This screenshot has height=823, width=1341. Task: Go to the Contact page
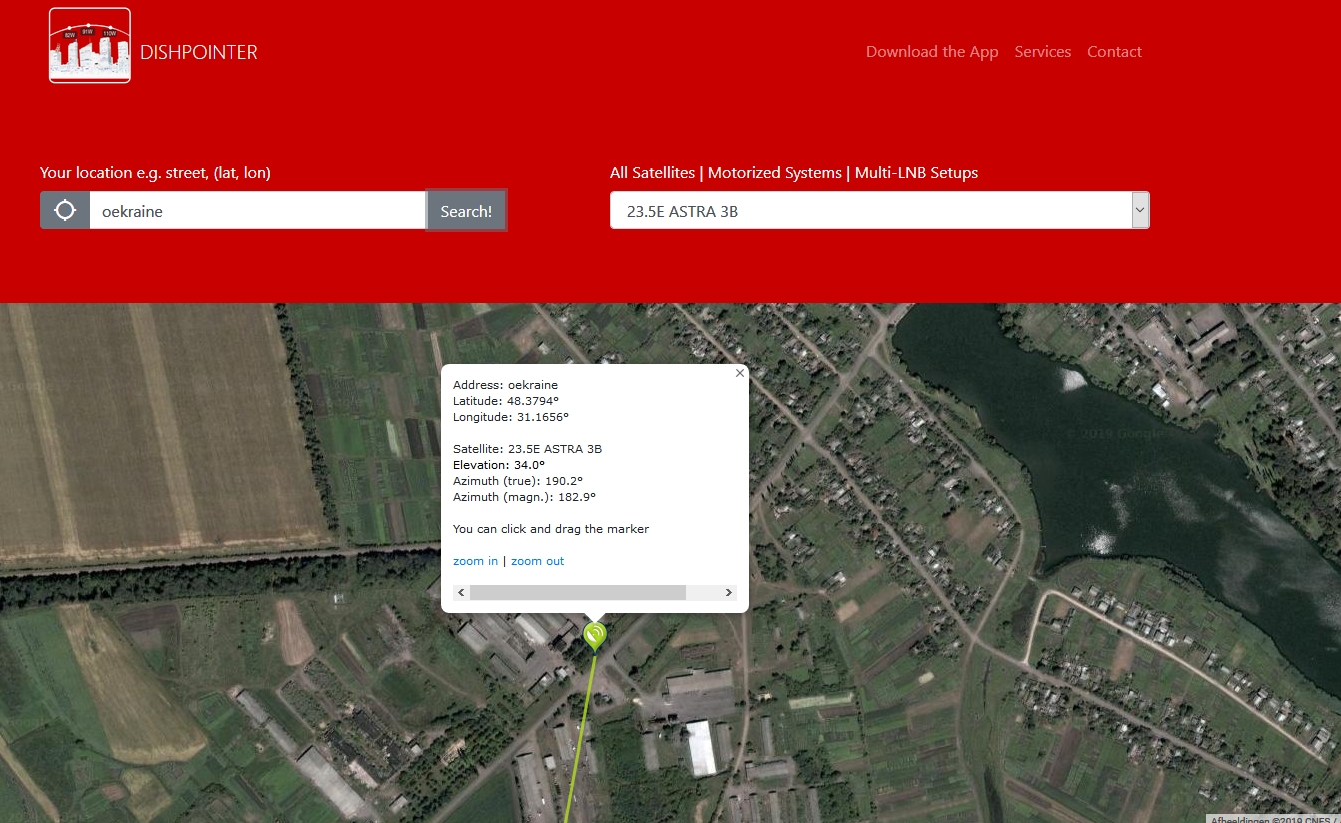[x=1114, y=52]
